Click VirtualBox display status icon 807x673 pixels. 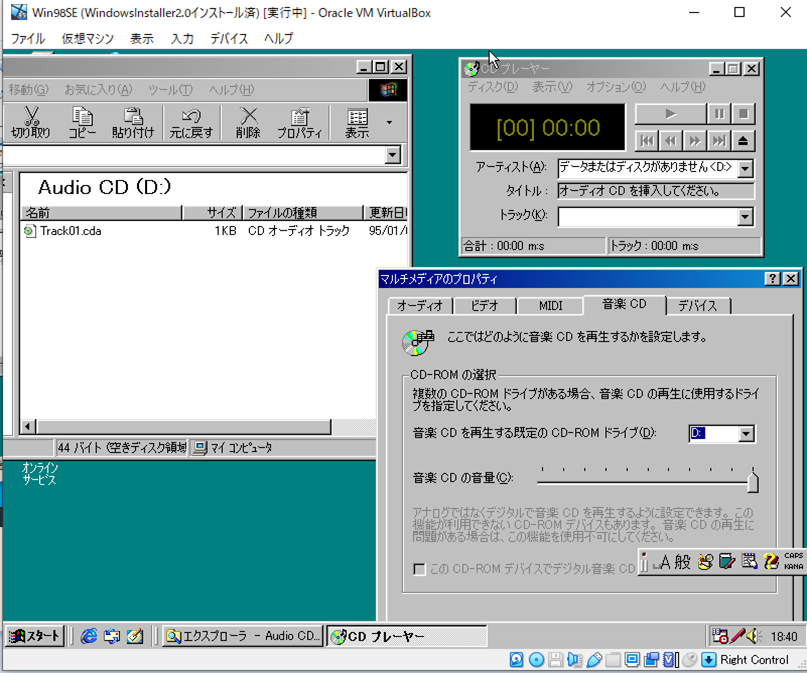point(632,660)
